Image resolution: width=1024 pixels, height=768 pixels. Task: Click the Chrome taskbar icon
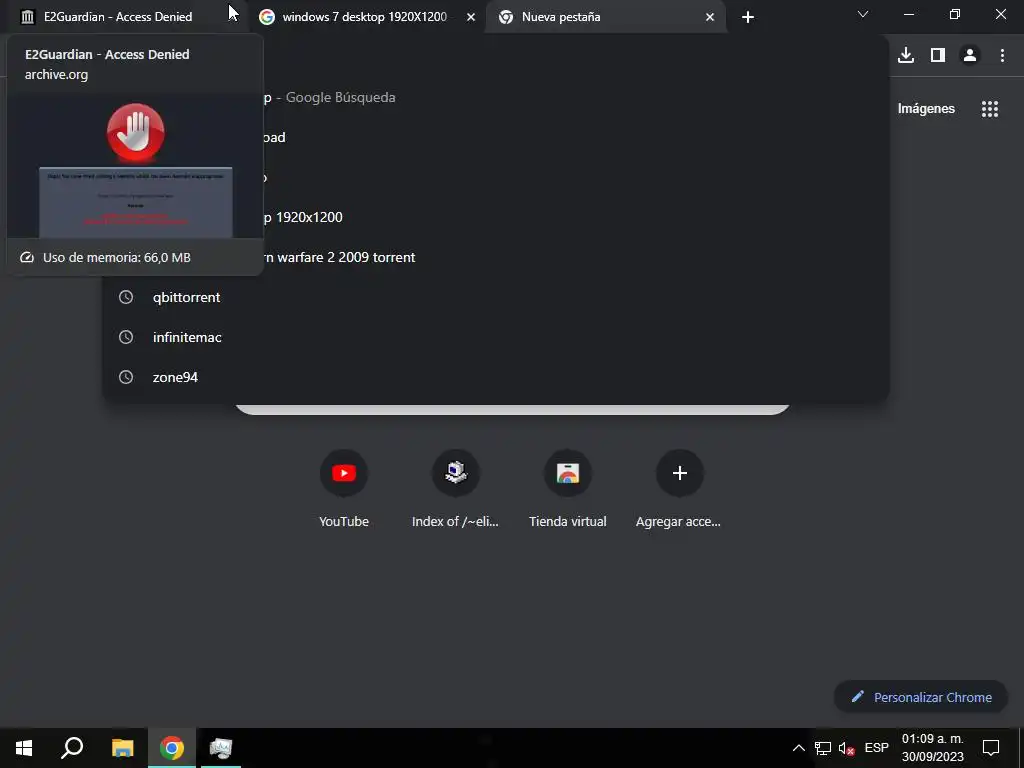(x=172, y=748)
